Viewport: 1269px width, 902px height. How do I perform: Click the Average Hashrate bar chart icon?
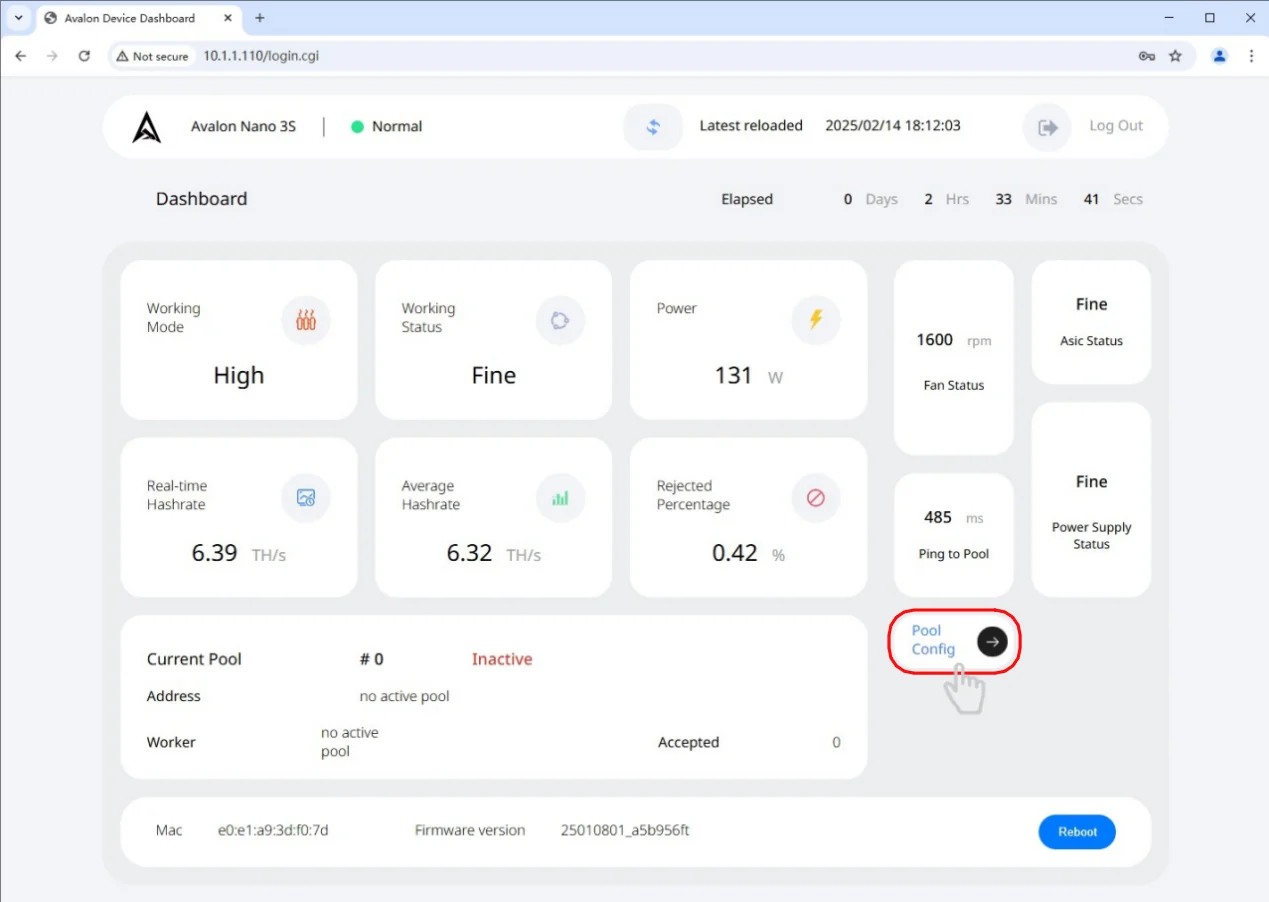click(560, 497)
